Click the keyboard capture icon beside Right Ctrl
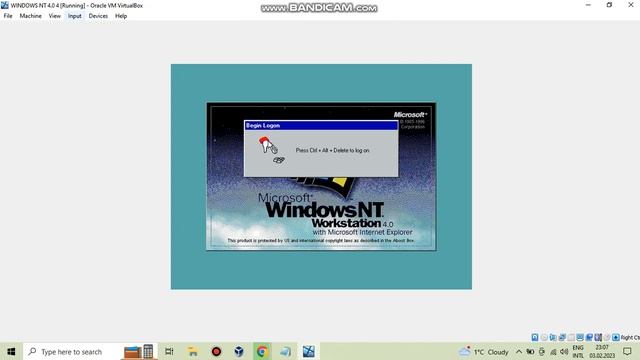The width and height of the screenshot is (640, 360). pos(616,338)
